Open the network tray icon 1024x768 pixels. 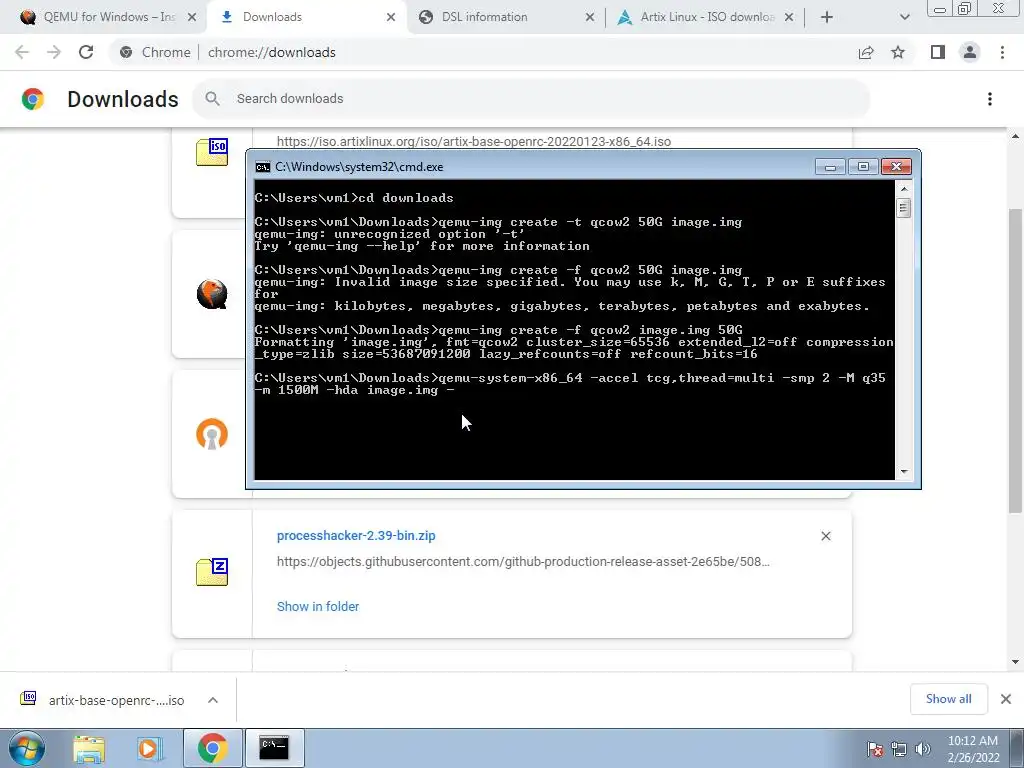(x=899, y=749)
